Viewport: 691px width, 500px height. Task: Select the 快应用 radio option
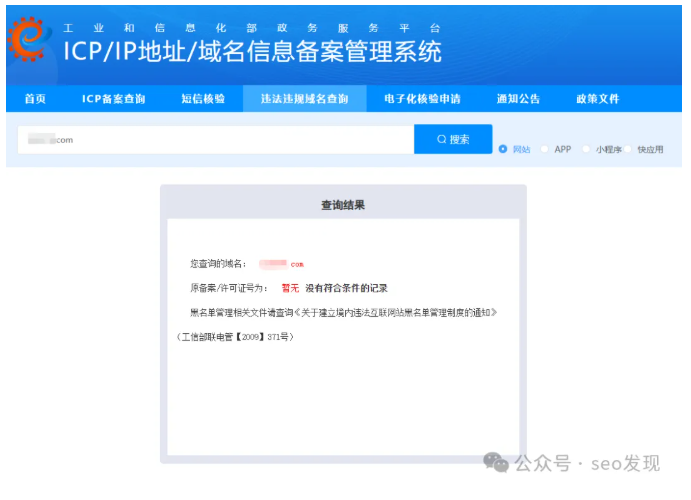pos(628,149)
